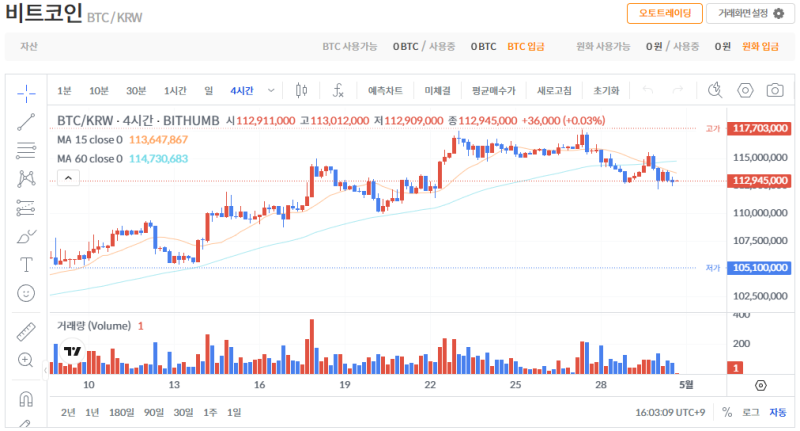Set range to 90일
The height and width of the screenshot is (431, 800).
154,412
